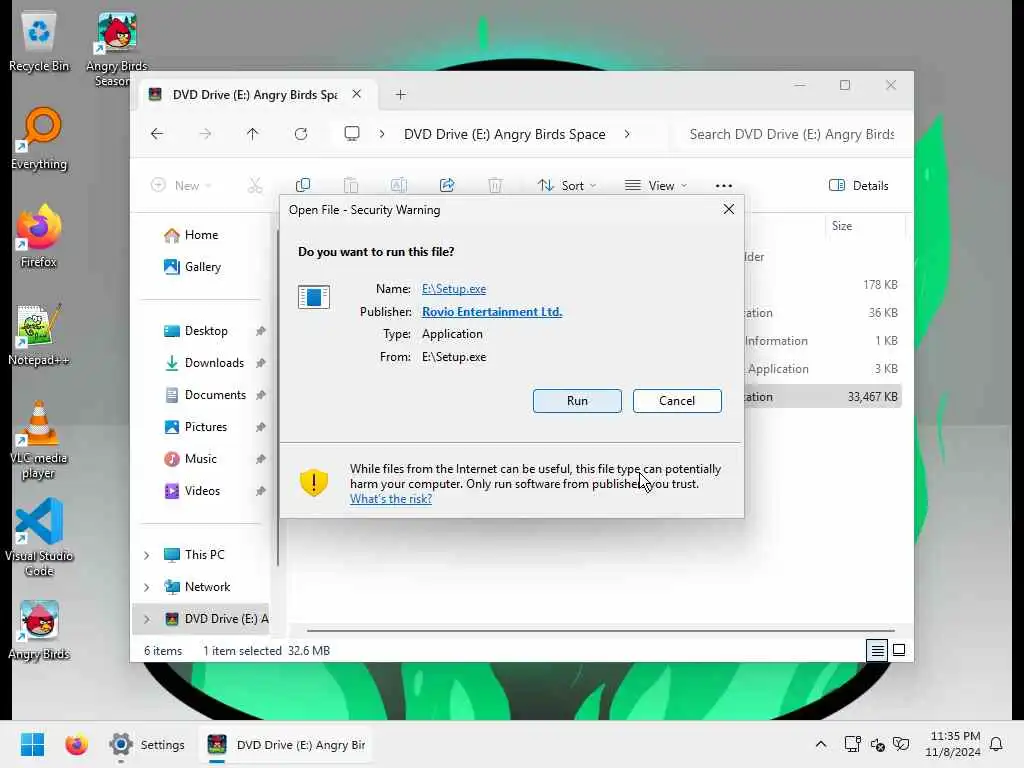The width and height of the screenshot is (1024, 768).
Task: Switch to details list view icon
Action: [x=877, y=650]
